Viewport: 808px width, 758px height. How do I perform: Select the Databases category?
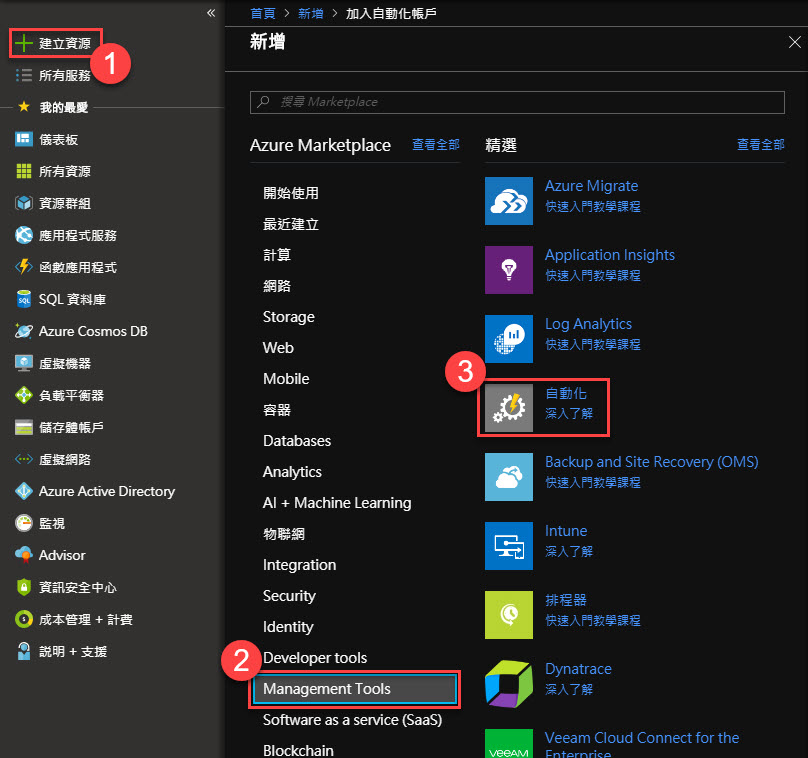pos(297,441)
